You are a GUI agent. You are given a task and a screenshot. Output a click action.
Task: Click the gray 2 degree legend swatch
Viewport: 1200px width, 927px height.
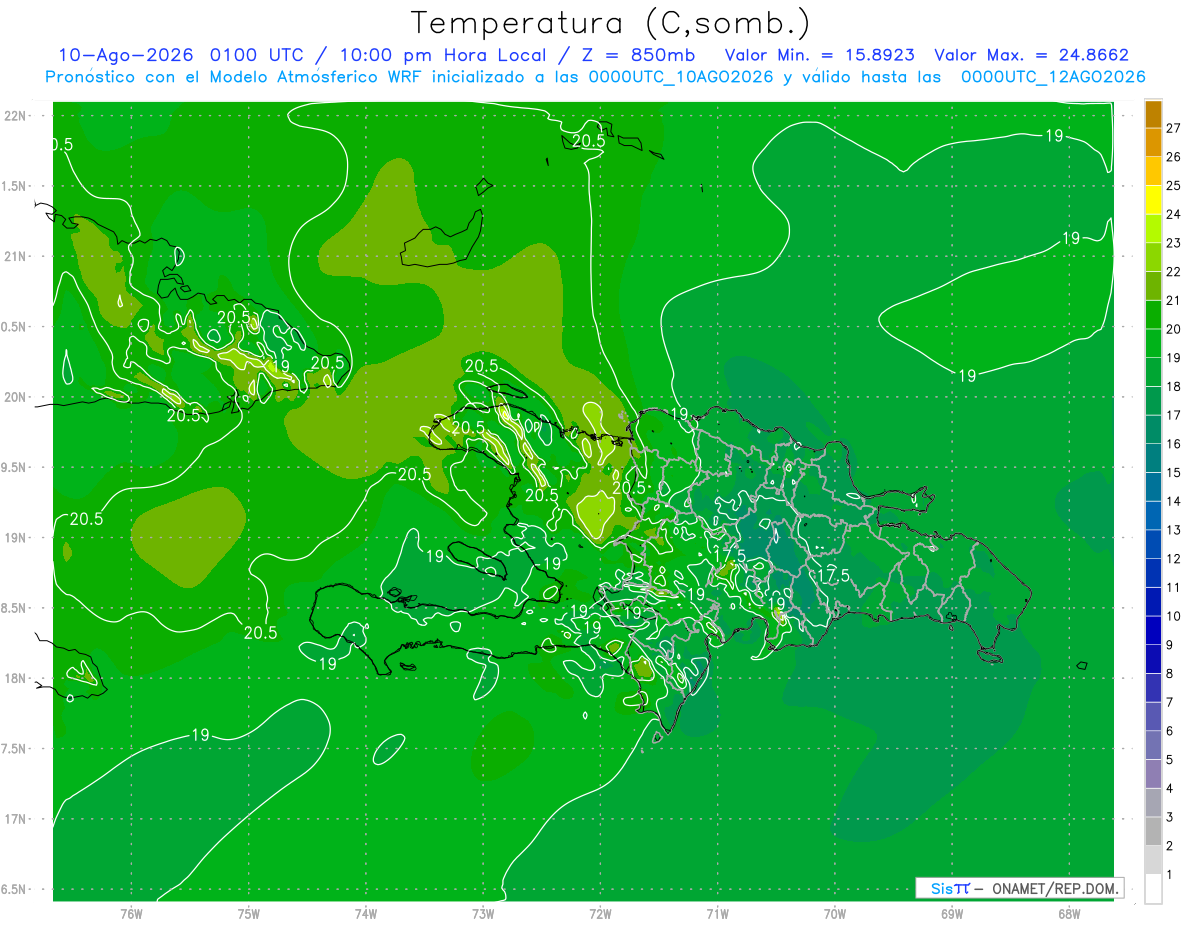point(1153,832)
